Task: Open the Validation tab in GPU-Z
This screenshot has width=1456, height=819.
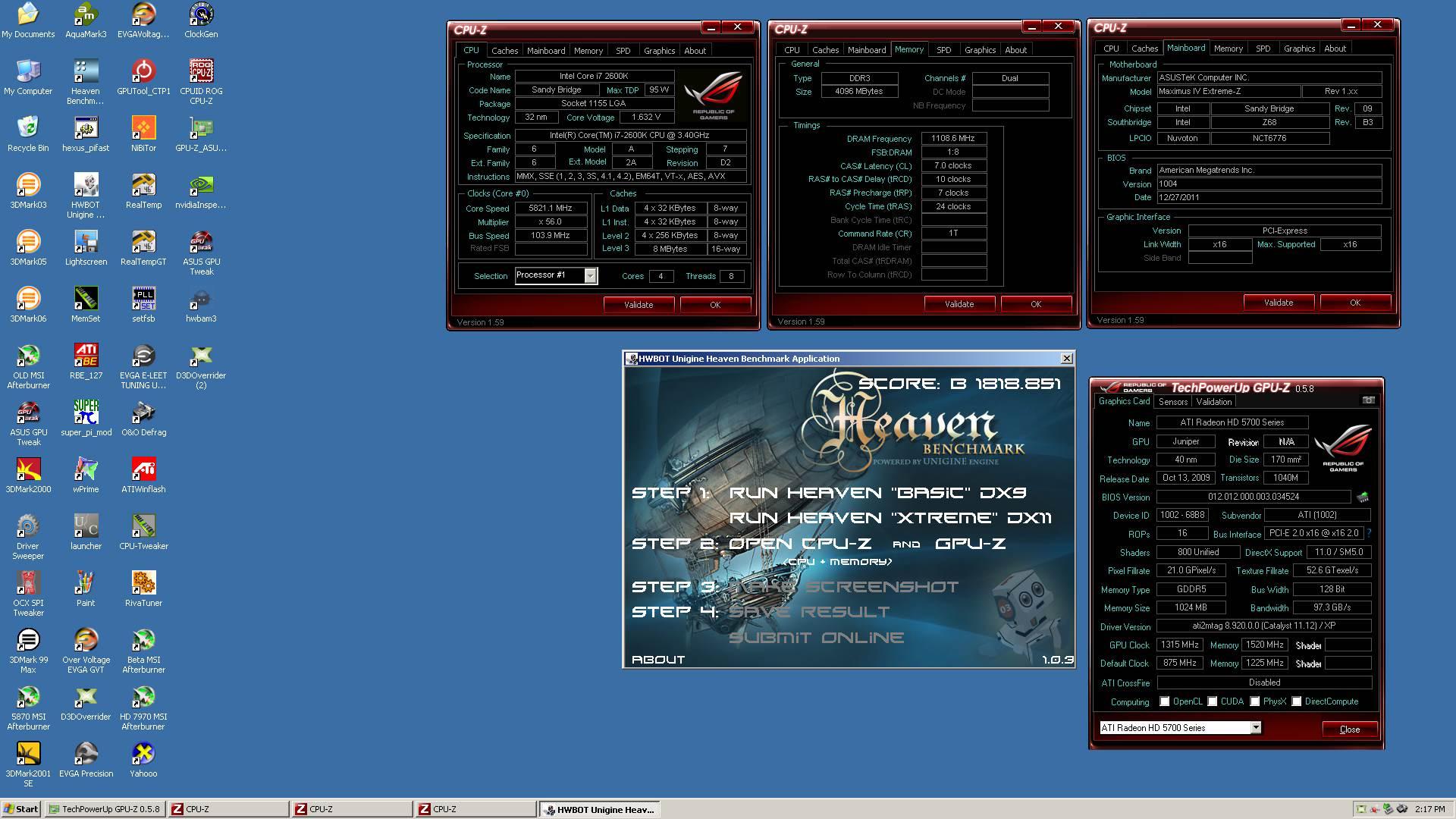Action: coord(1214,402)
